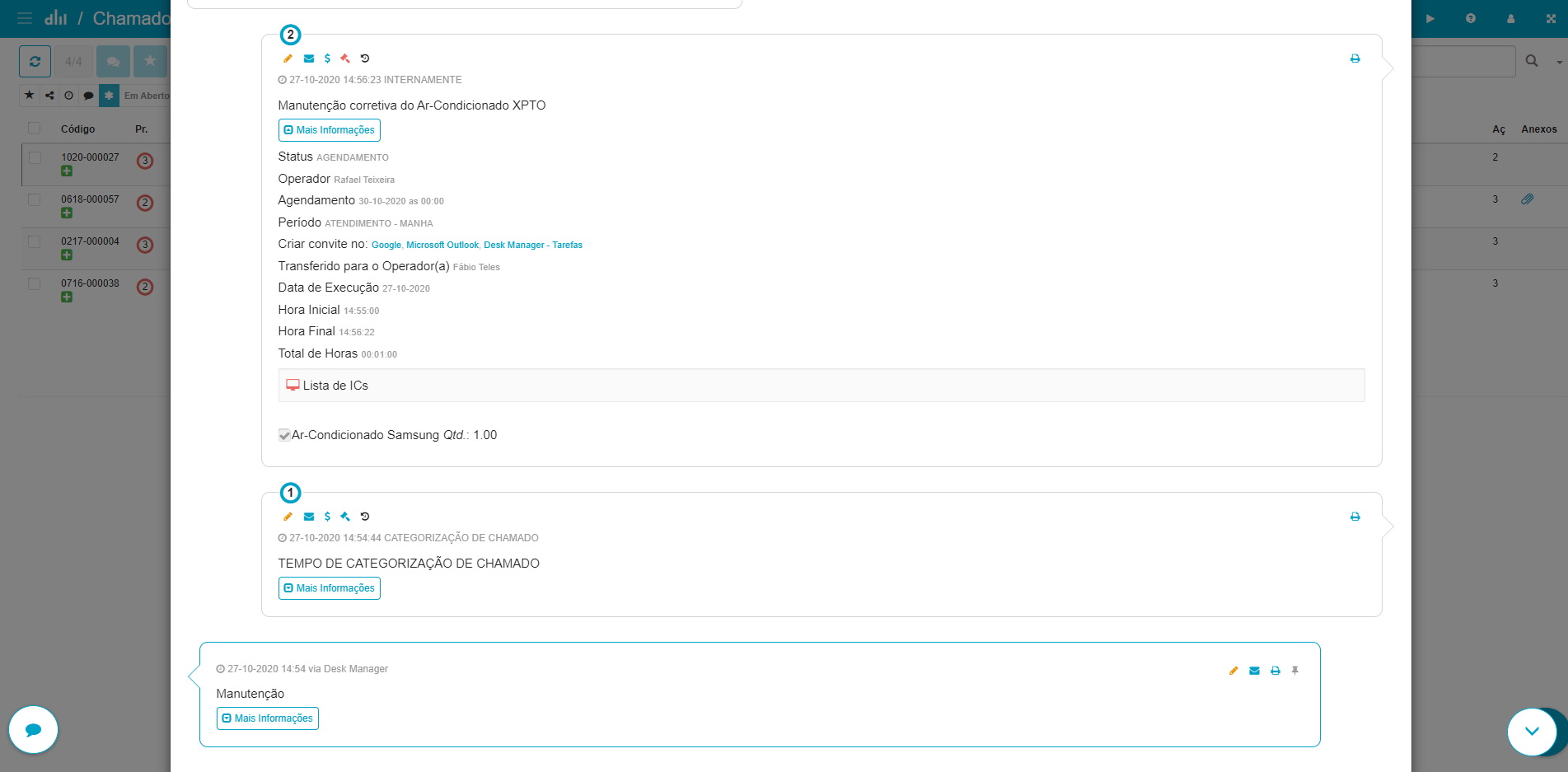
Task: Click the blue gavel icon in action 1
Action: coord(345,517)
